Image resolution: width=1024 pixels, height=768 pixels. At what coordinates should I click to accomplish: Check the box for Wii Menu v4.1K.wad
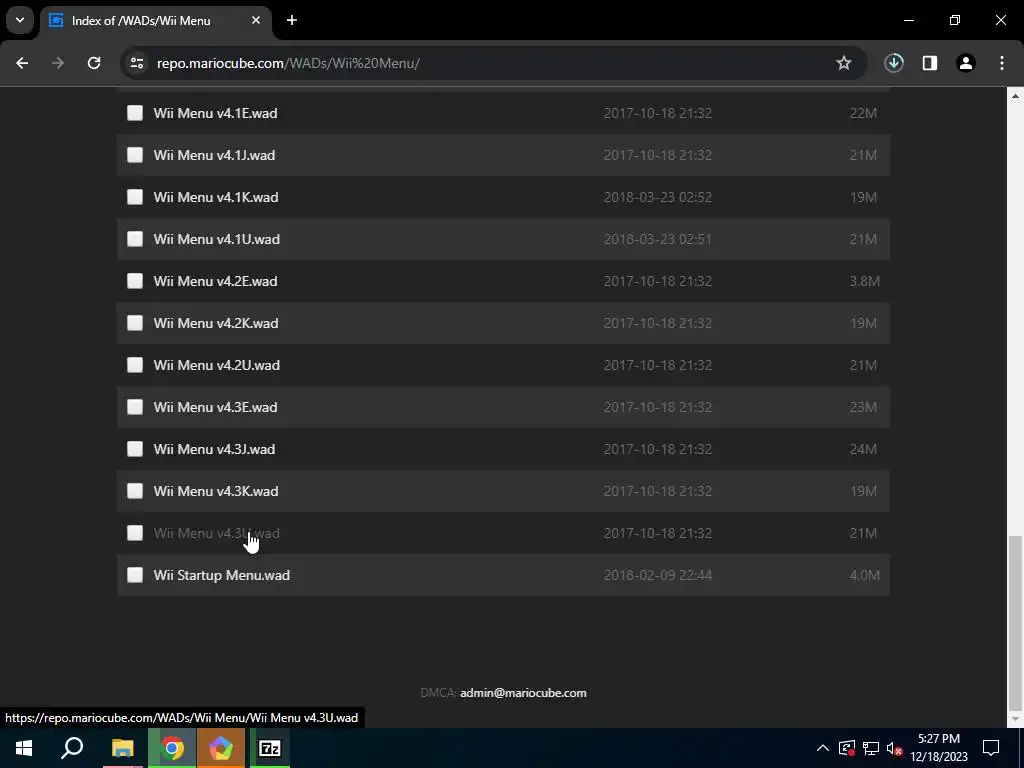pos(135,197)
